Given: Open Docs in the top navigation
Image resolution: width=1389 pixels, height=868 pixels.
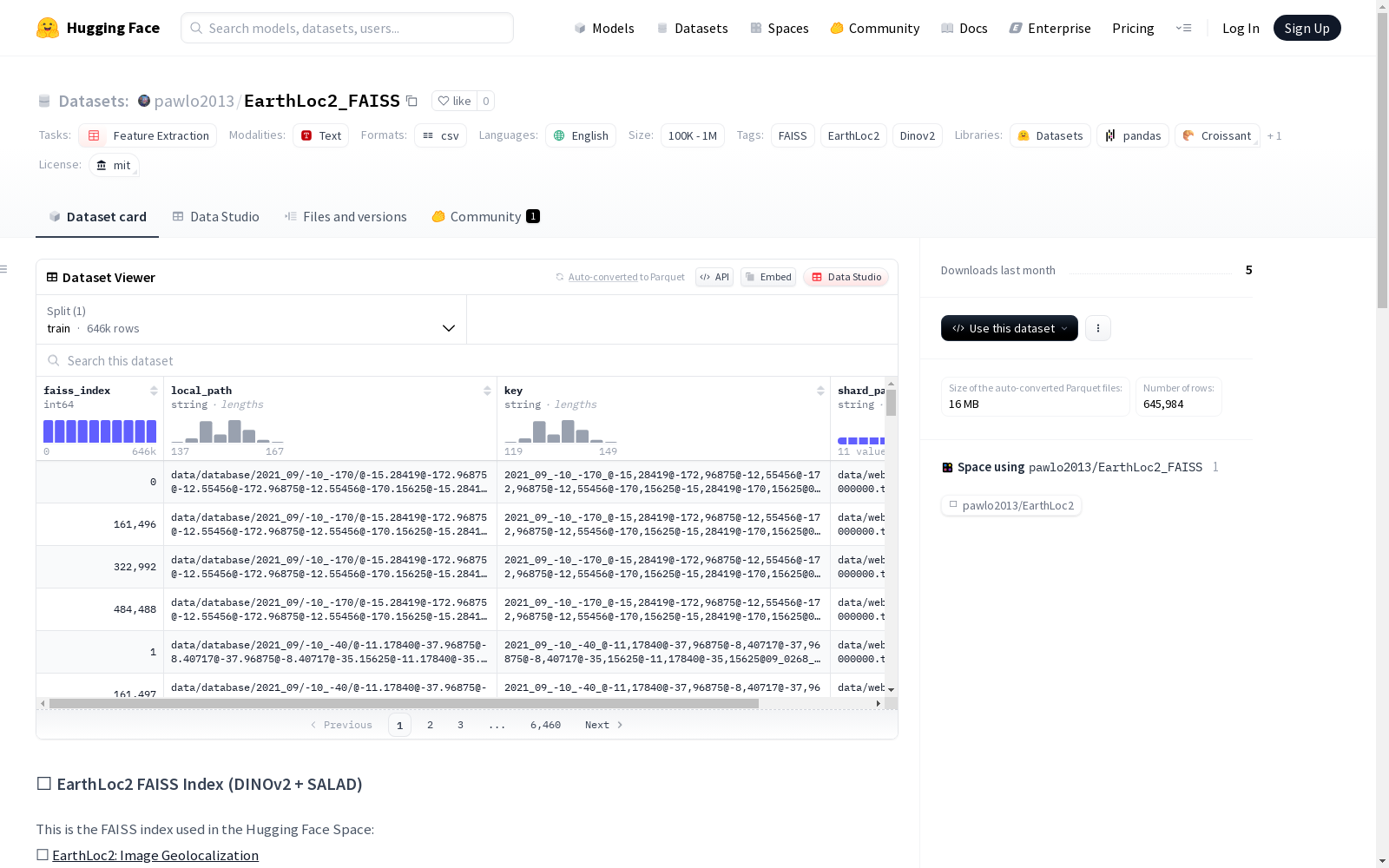Looking at the screenshot, I should (964, 28).
